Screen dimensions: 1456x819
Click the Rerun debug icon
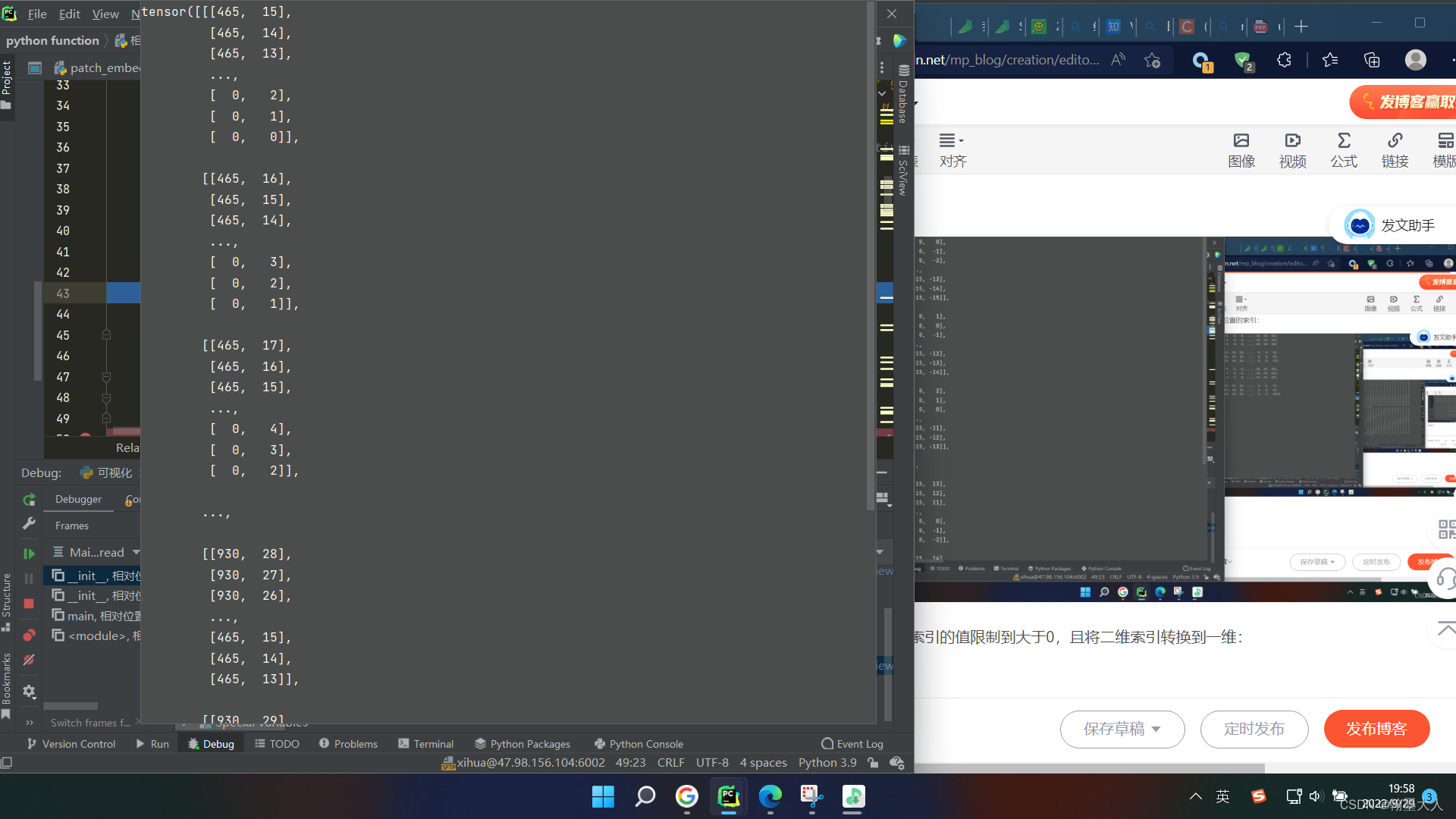29,500
